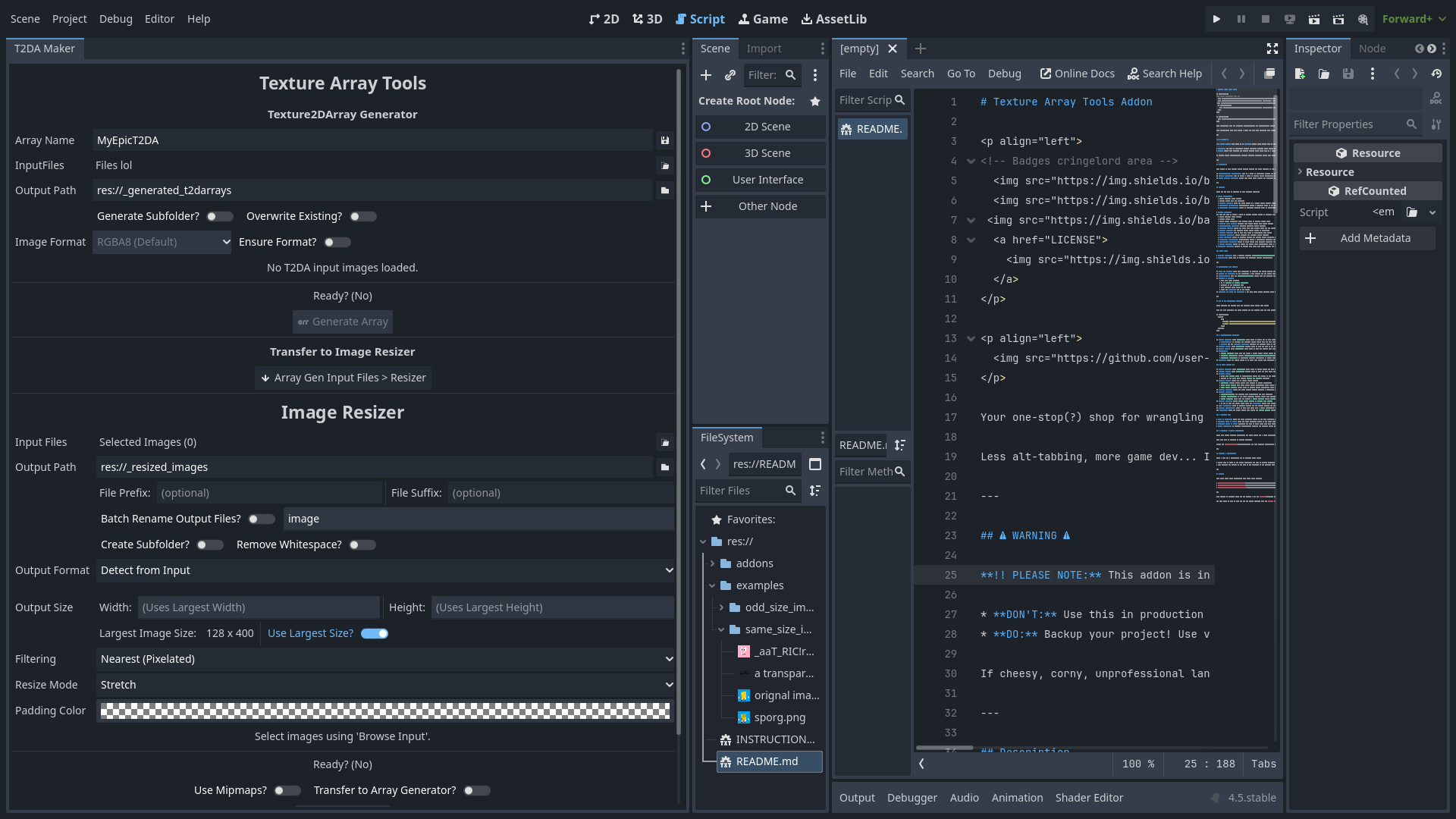Click the Instantiate Child Scene link icon
The image size is (1456, 819).
(730, 75)
